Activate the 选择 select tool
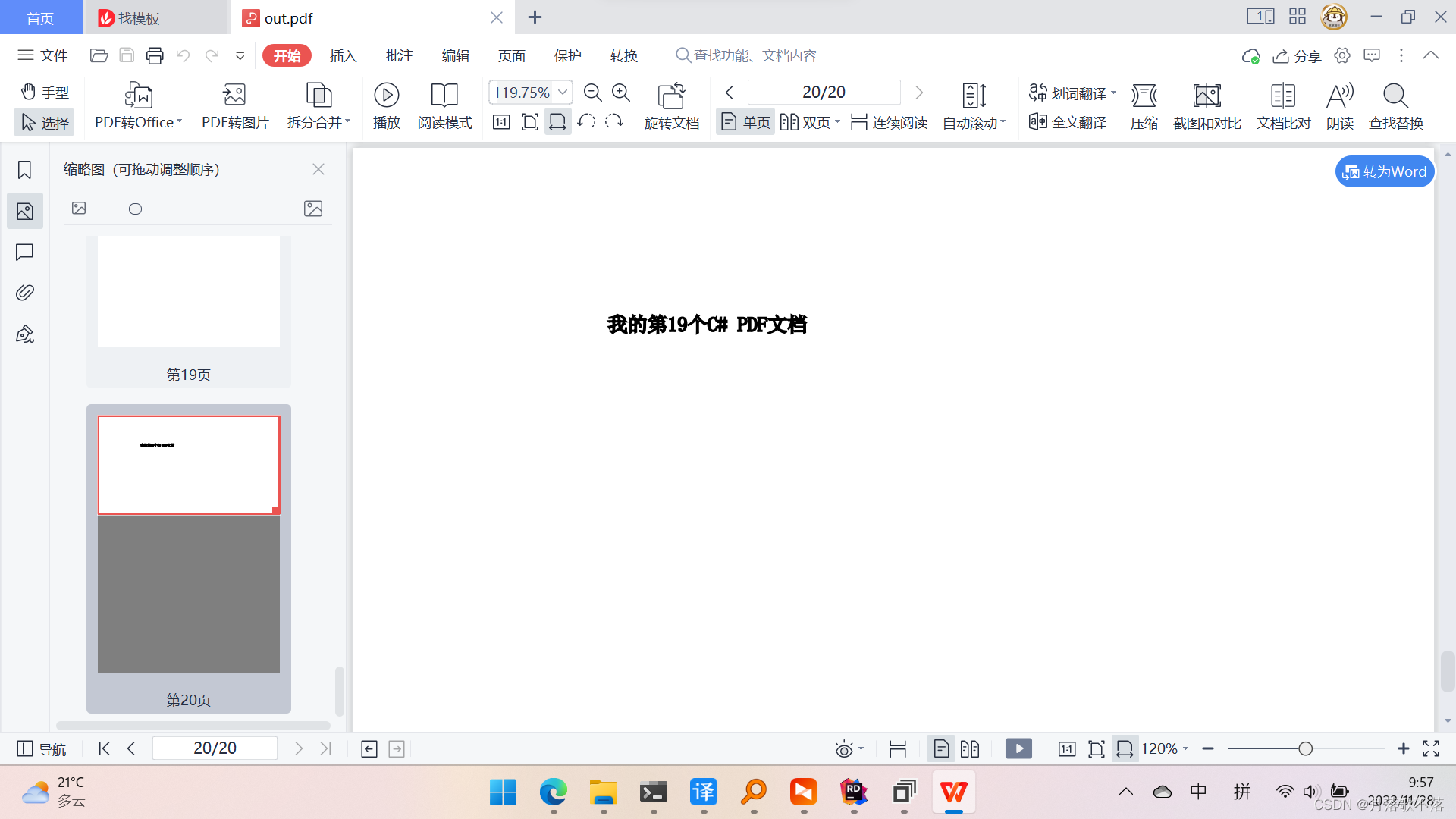The height and width of the screenshot is (819, 1456). point(44,122)
